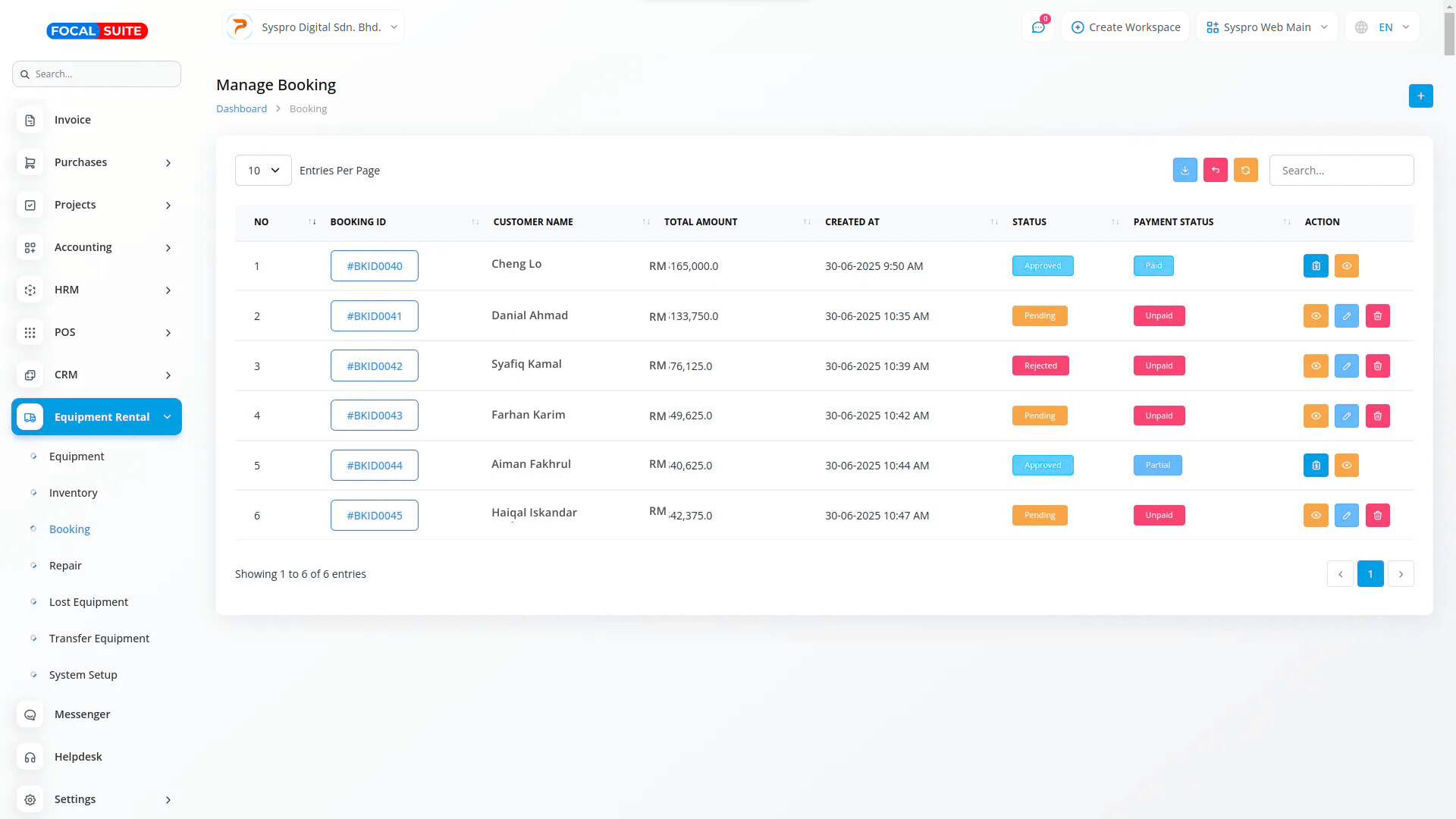Click the table search input field
The width and height of the screenshot is (1456, 819).
[x=1341, y=171]
